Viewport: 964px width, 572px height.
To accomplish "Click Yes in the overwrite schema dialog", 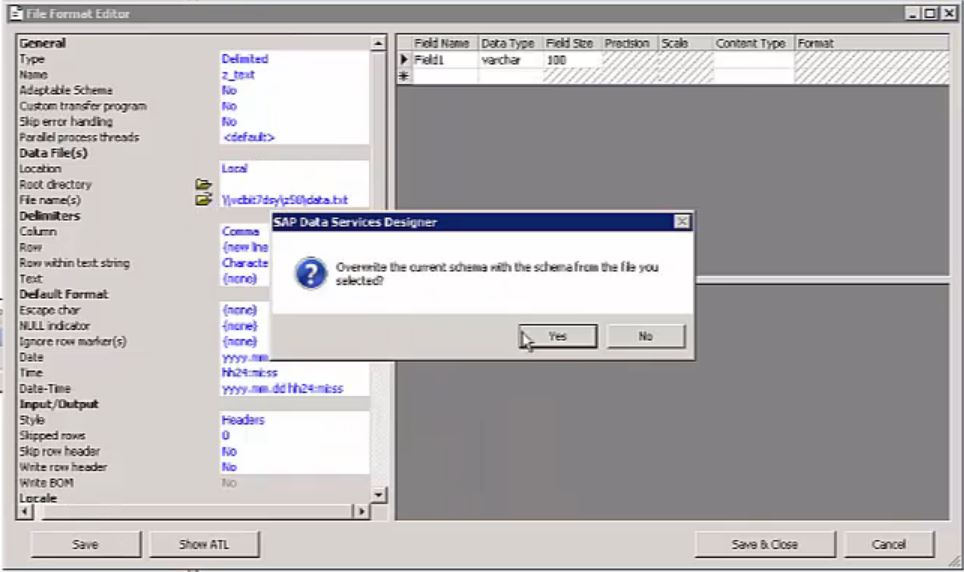I will (558, 336).
